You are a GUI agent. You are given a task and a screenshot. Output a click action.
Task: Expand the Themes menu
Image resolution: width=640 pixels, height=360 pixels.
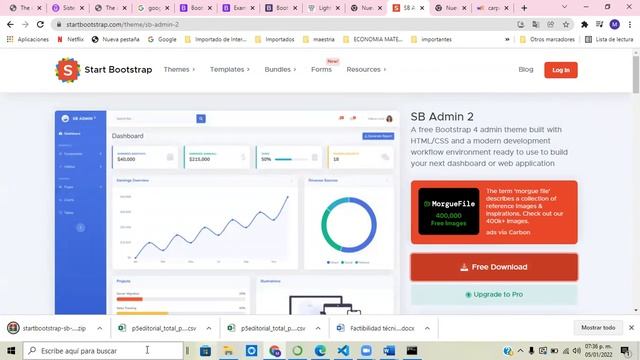(x=179, y=69)
